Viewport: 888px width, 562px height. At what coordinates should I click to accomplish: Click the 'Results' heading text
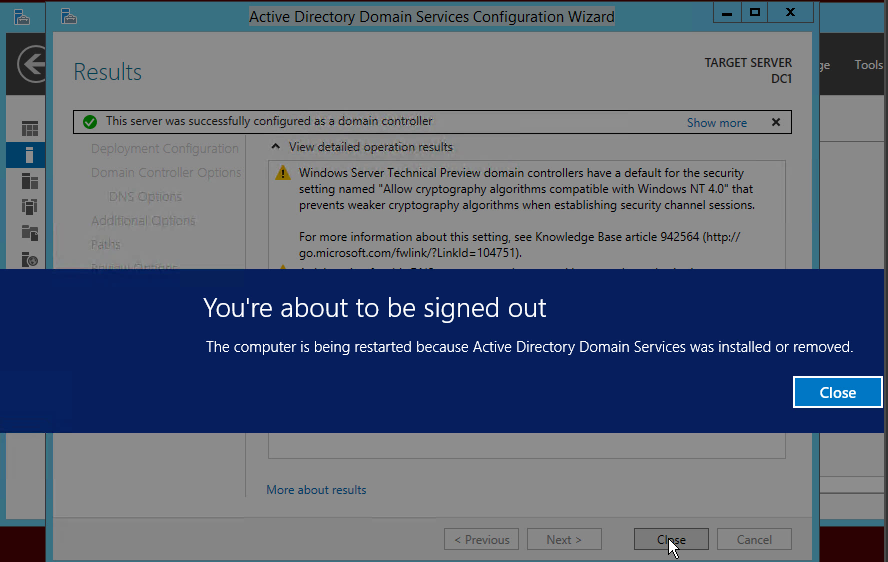coord(108,72)
